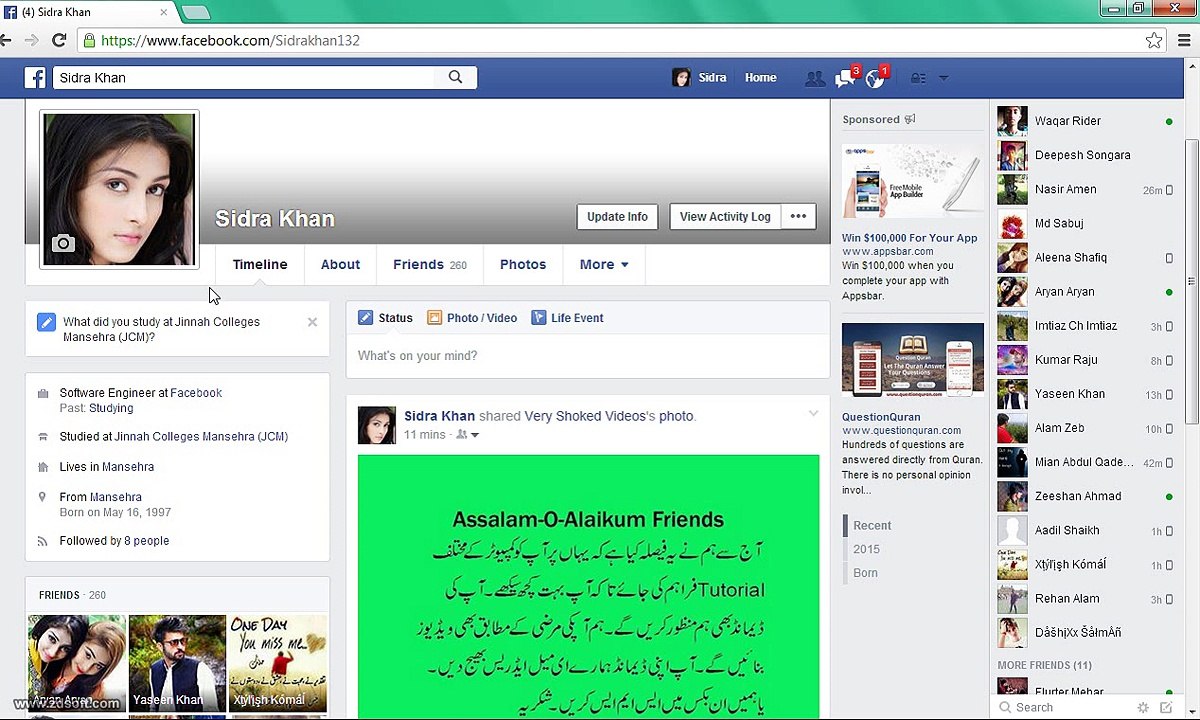This screenshot has height=720, width=1200.
Task: Click the camera icon on profile picture
Action: point(63,243)
